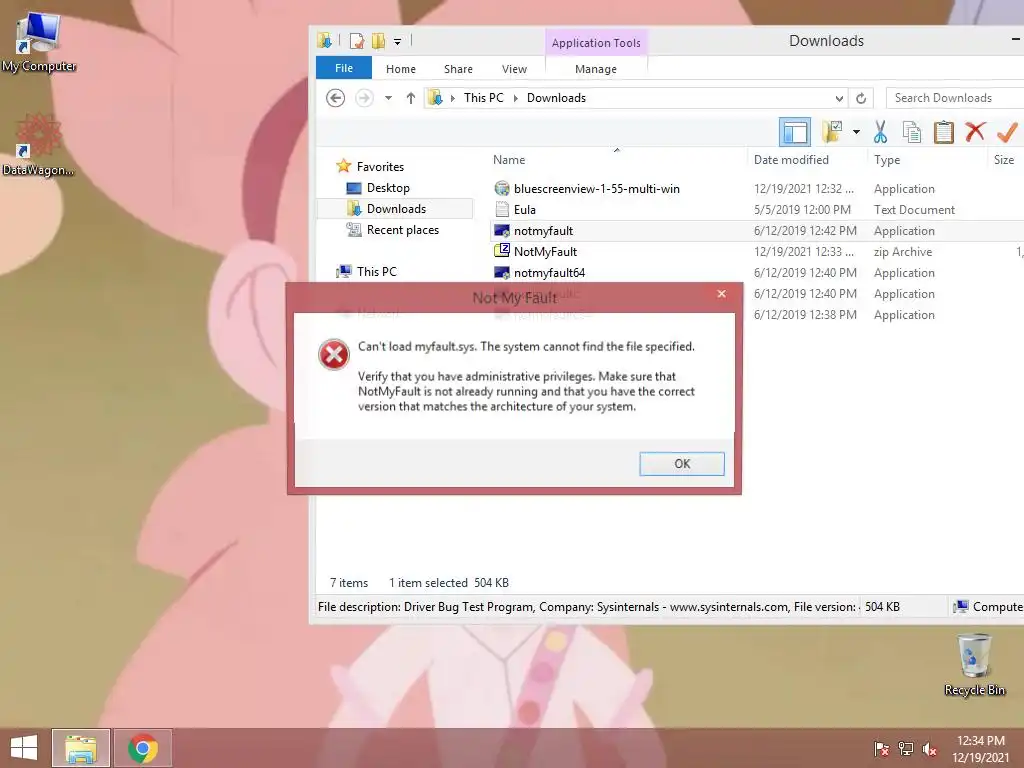Select the Eula text document
1024x768 pixels.
[524, 210]
